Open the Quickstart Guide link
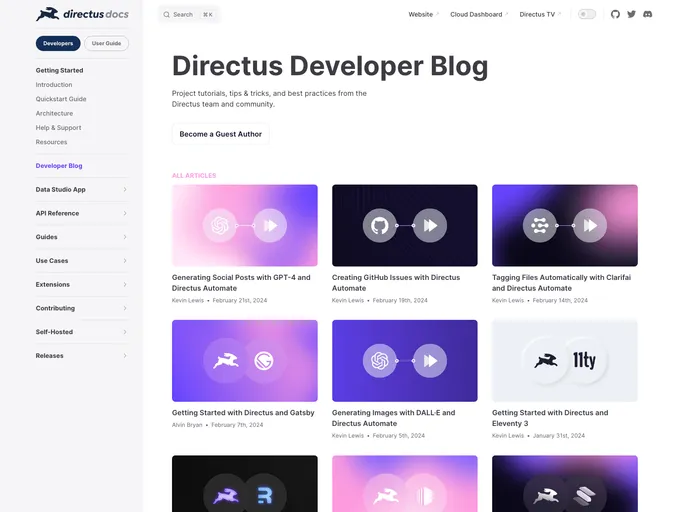Screen dimensions: 688x512 pos(61,99)
